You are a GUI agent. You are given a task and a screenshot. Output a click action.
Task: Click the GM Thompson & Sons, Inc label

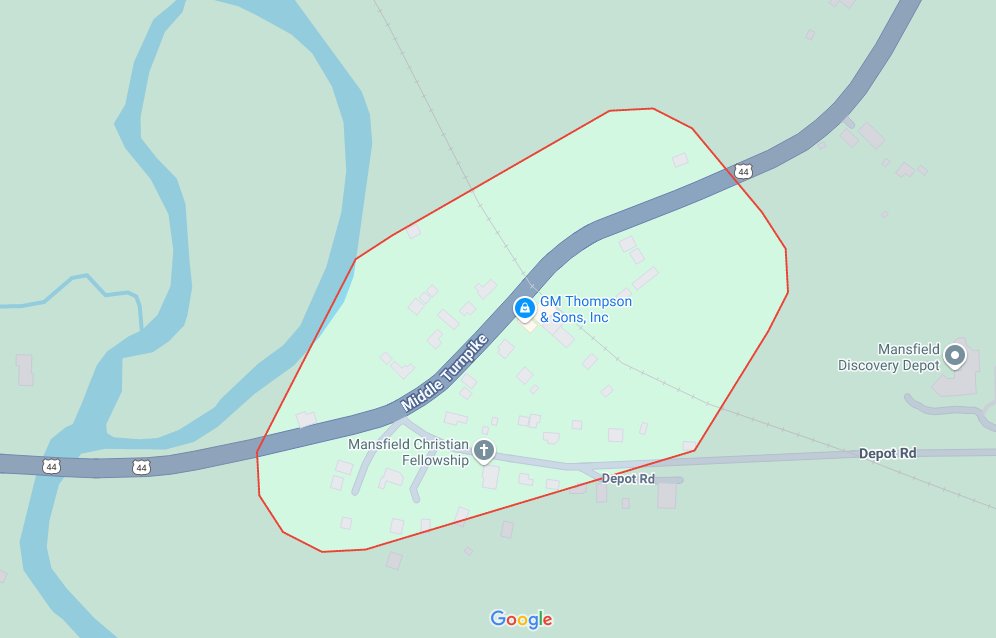[x=586, y=309]
